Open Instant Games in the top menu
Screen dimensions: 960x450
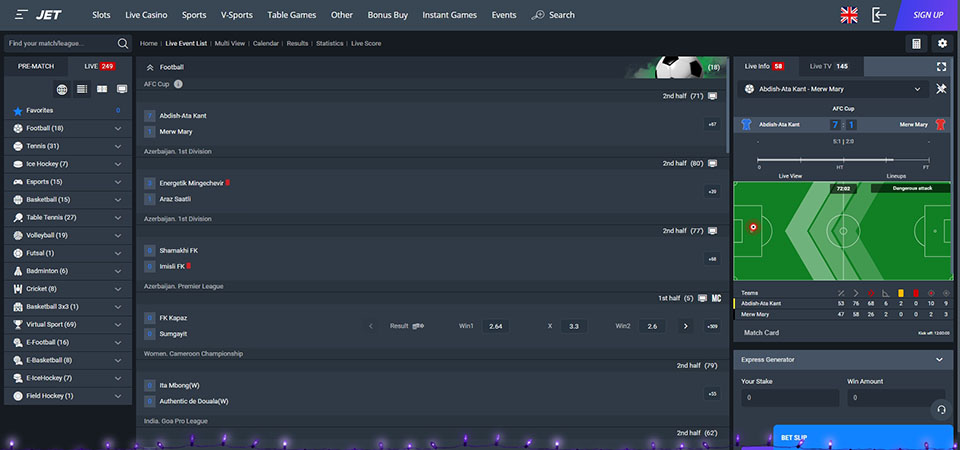449,15
